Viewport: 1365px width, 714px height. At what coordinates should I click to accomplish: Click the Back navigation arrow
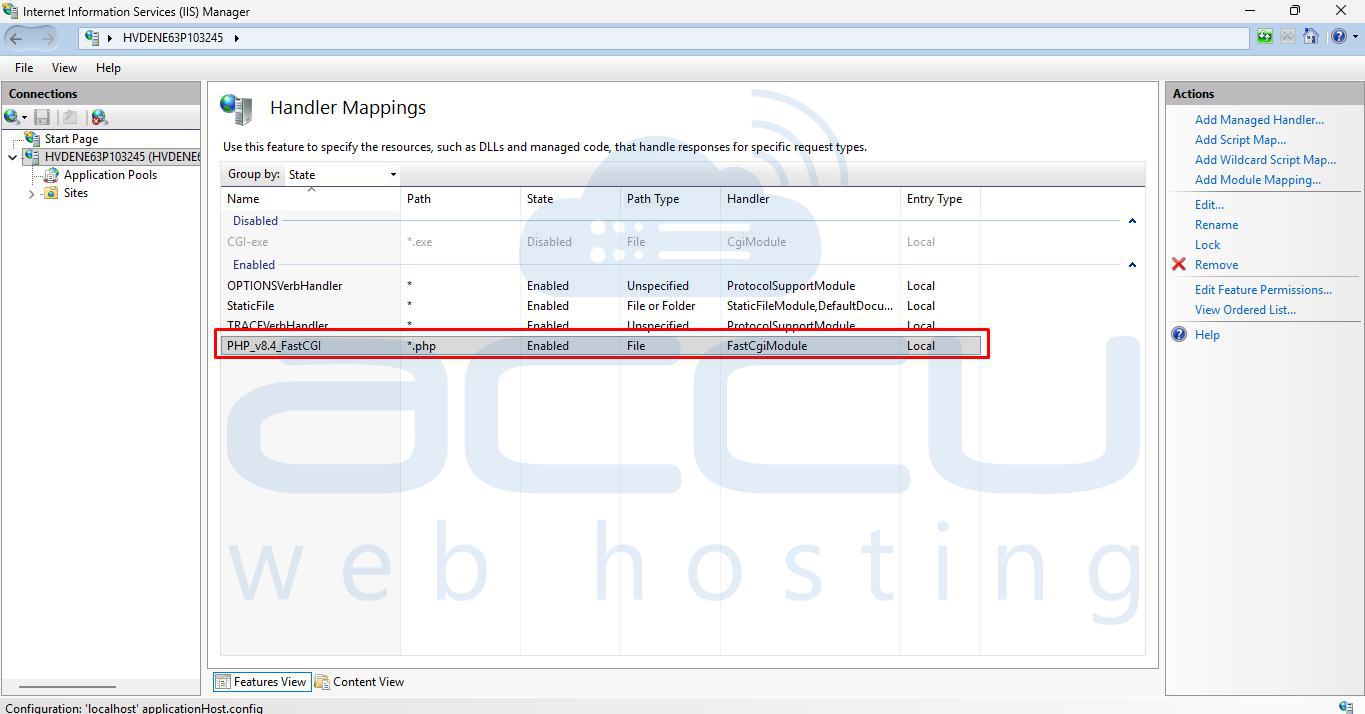tap(17, 36)
